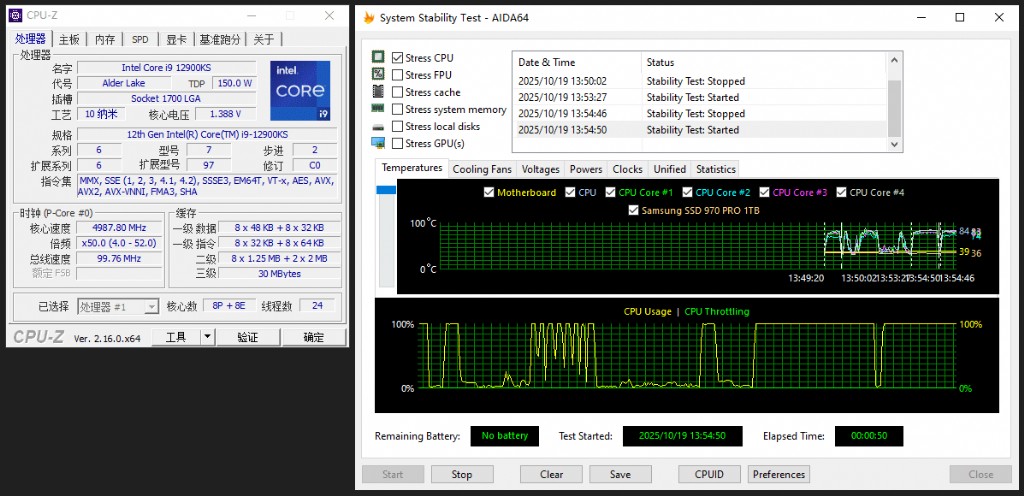
Task: Click the monitor icon beside Stress GPU(s)
Action: [x=378, y=143]
